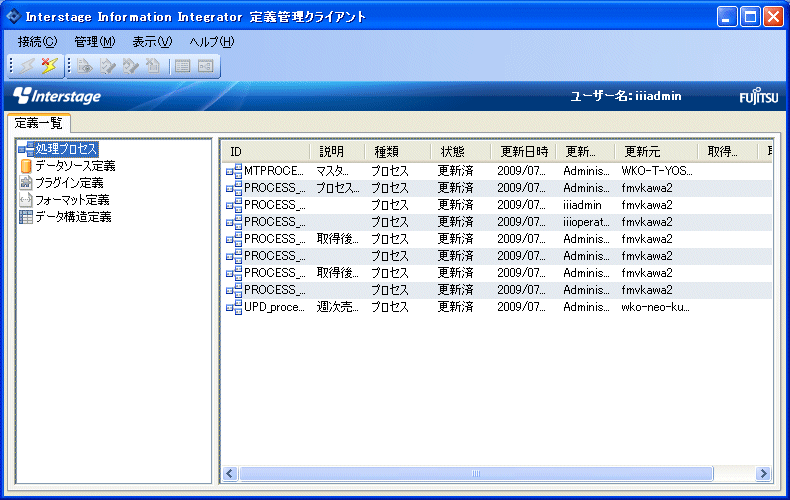Click the application icon in the title bar
The image size is (790, 500).
13,16
